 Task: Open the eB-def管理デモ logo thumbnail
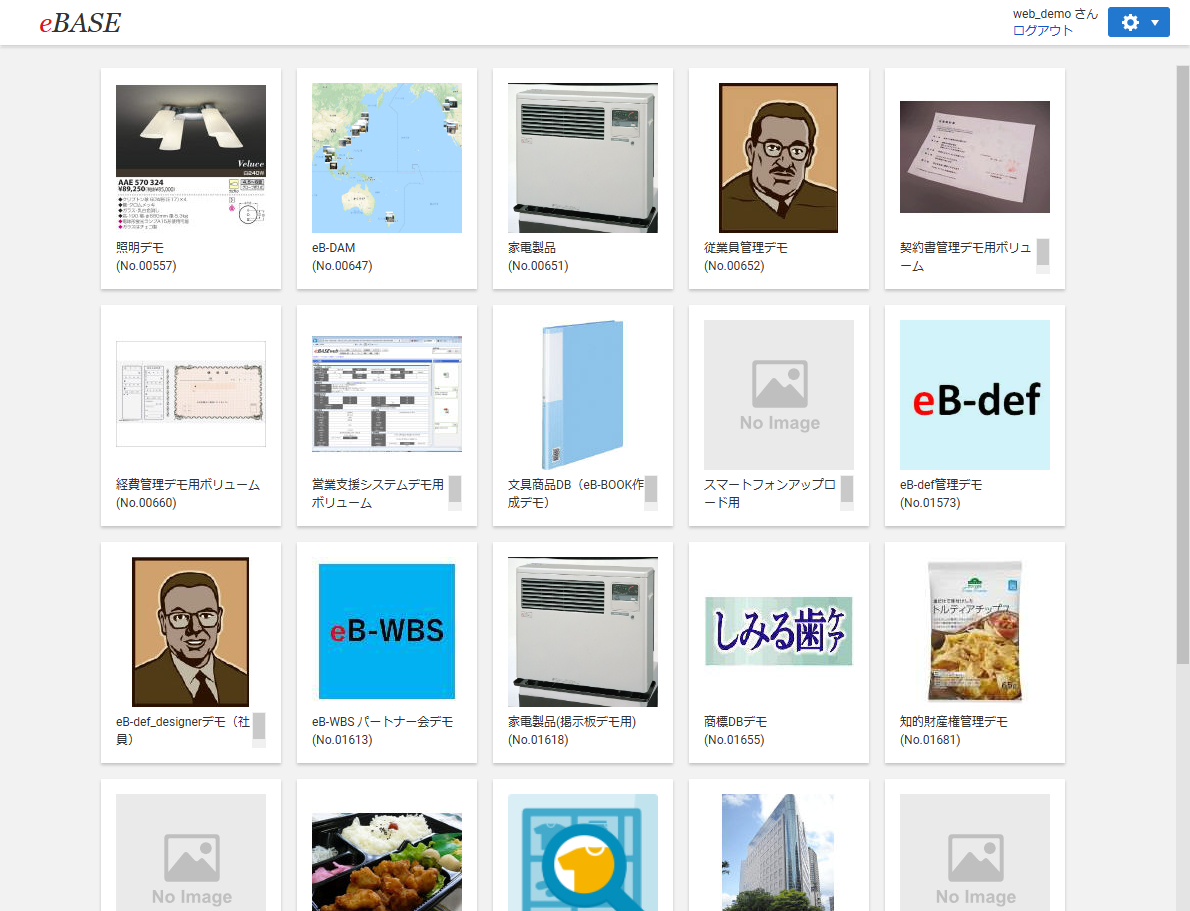974,395
